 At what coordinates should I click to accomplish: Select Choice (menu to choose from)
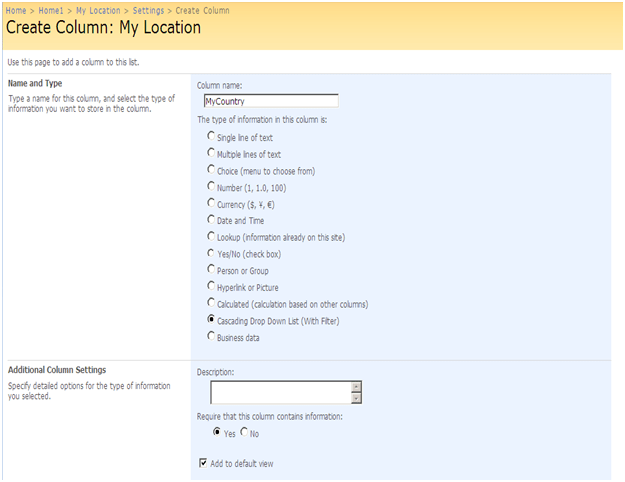pos(210,170)
